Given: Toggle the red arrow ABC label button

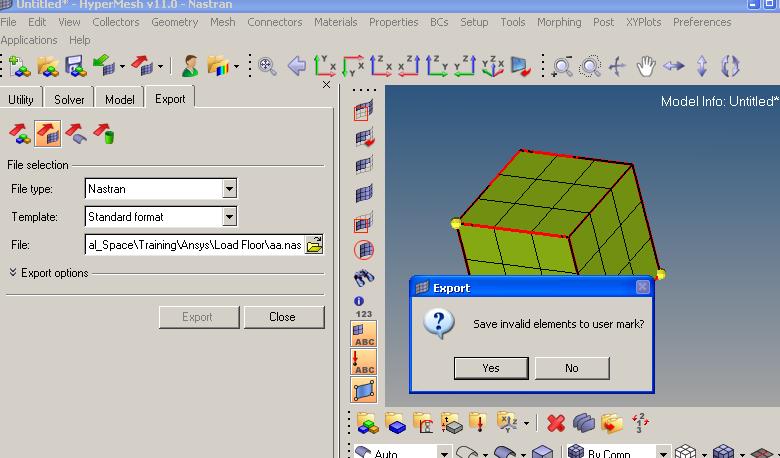Looking at the screenshot, I should (364, 362).
